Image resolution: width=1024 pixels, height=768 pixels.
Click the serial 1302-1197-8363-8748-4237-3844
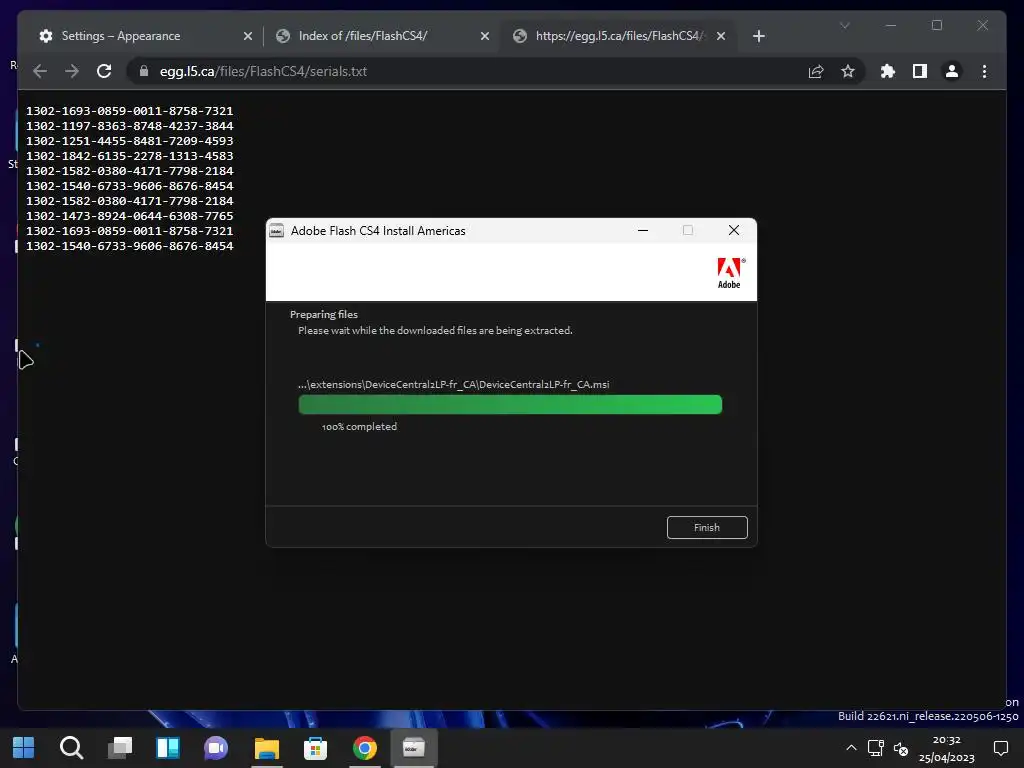pyautogui.click(x=129, y=126)
